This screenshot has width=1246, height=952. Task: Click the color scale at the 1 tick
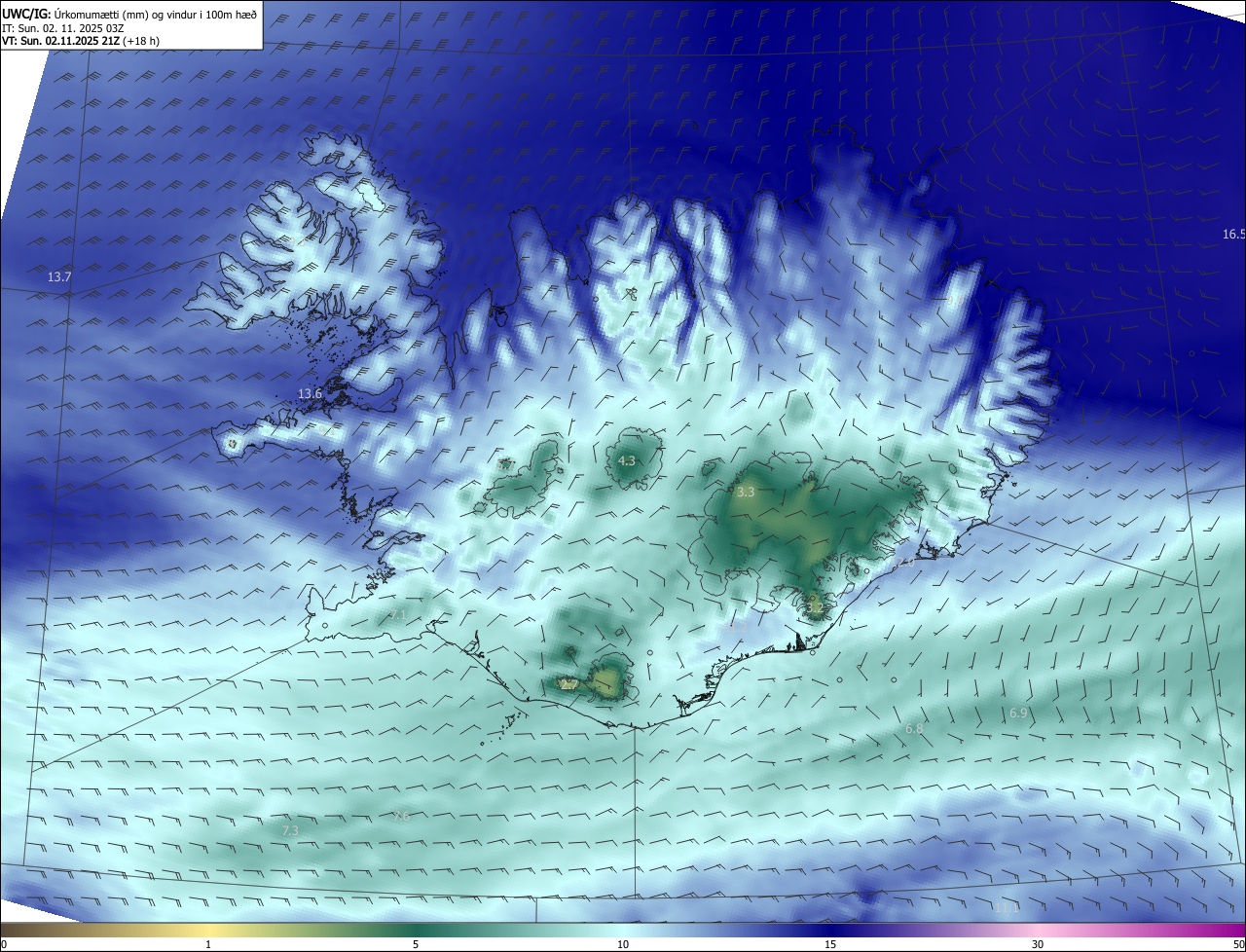pos(208,944)
